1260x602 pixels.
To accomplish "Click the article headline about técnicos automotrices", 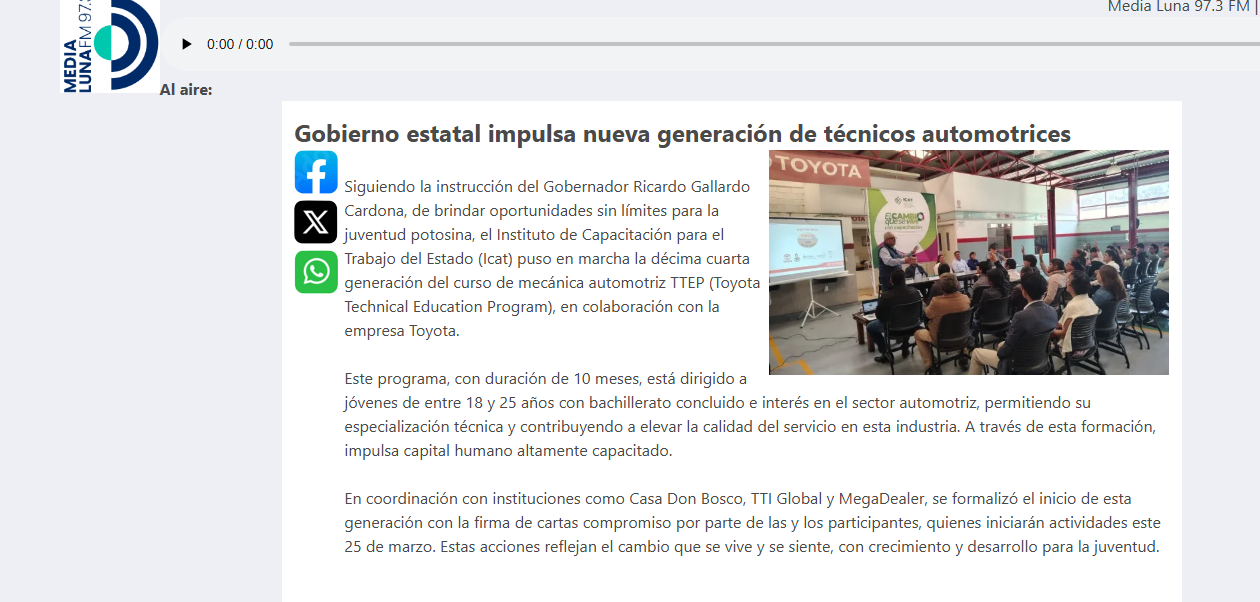I will click(682, 134).
